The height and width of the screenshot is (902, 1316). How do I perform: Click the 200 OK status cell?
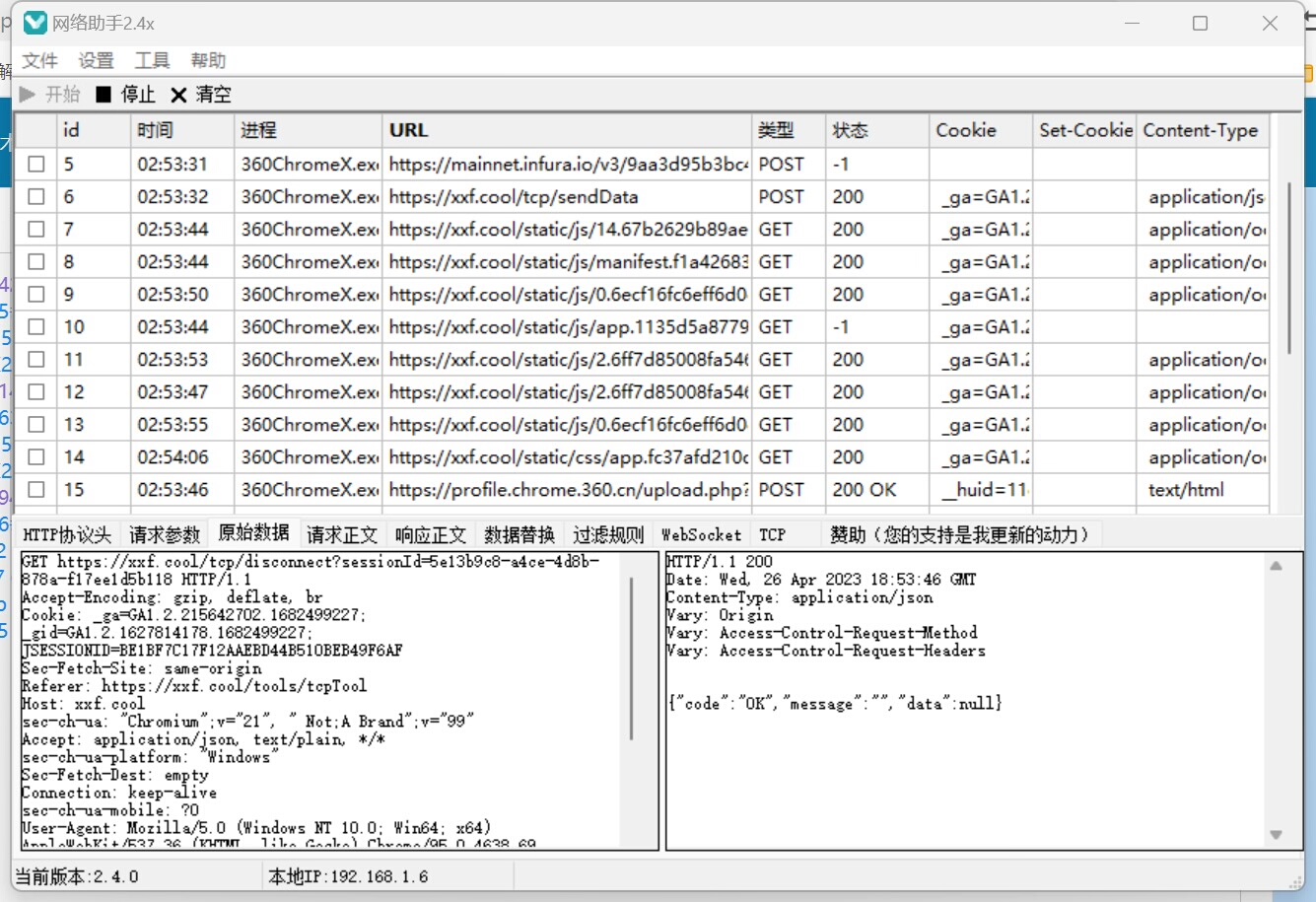(x=877, y=490)
